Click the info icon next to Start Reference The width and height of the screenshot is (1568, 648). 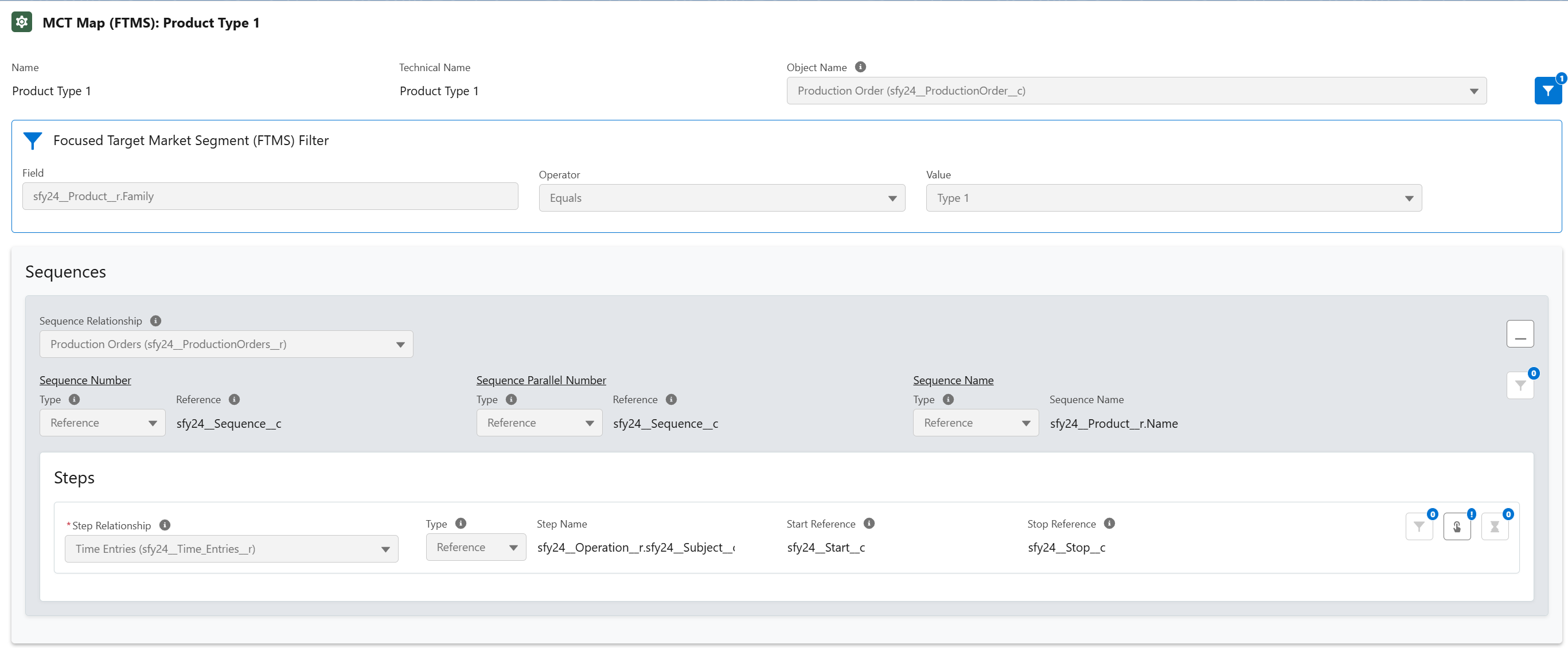coord(869,523)
